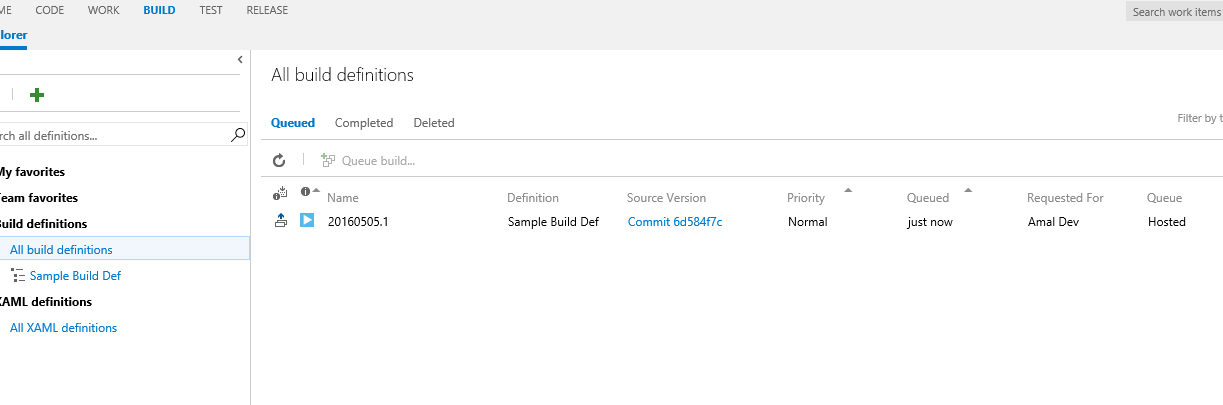Click the refresh icon above build list

[279, 160]
